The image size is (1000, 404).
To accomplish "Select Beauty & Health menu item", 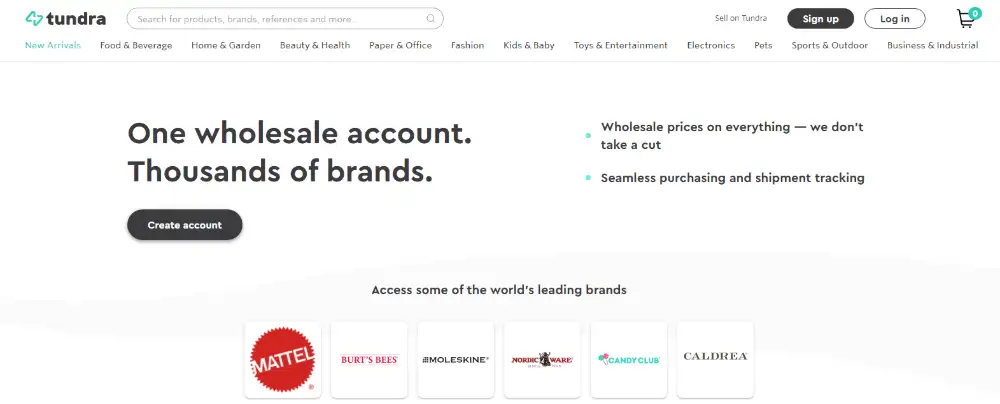I will [315, 45].
